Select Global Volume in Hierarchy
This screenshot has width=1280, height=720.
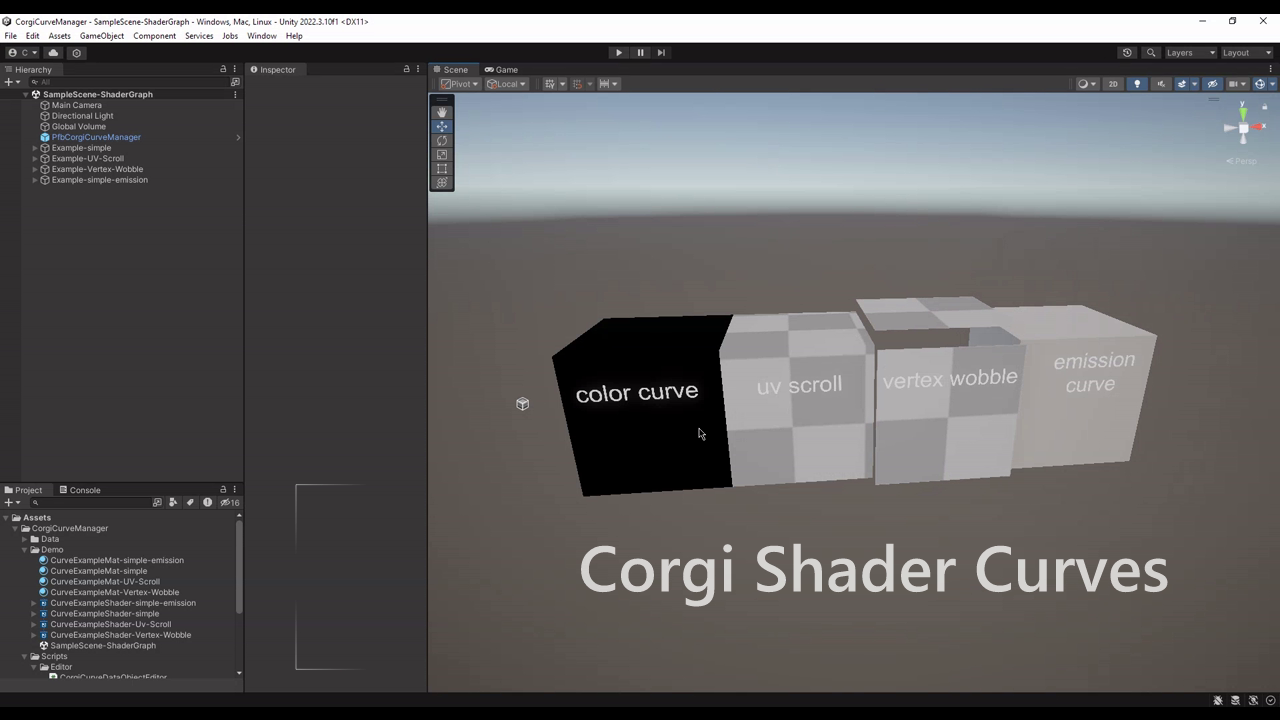pyautogui.click(x=78, y=127)
